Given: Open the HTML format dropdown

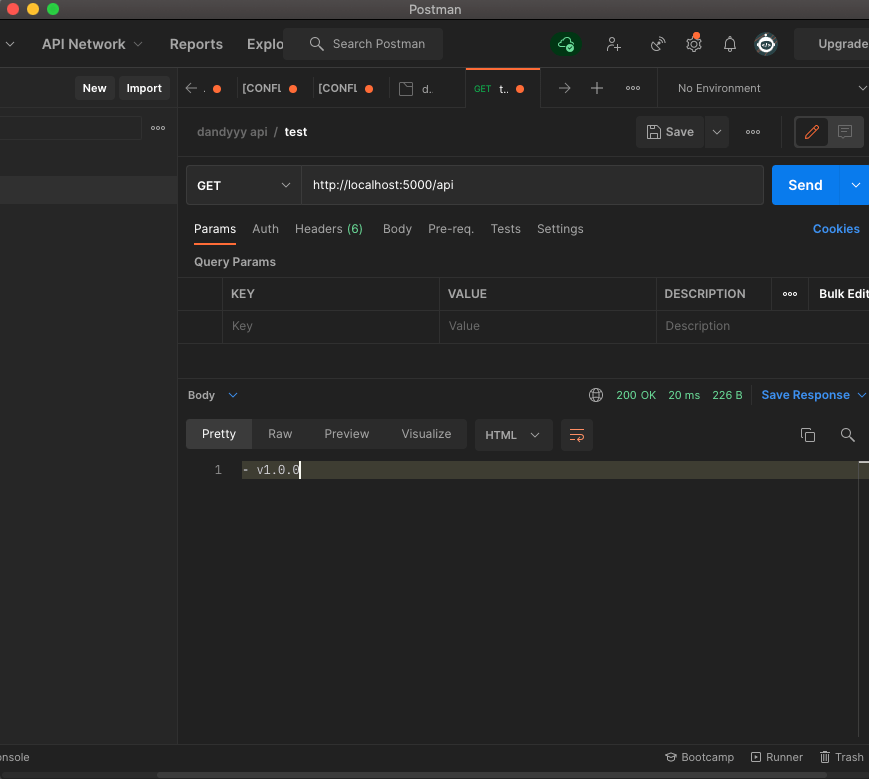Looking at the screenshot, I should [x=513, y=435].
